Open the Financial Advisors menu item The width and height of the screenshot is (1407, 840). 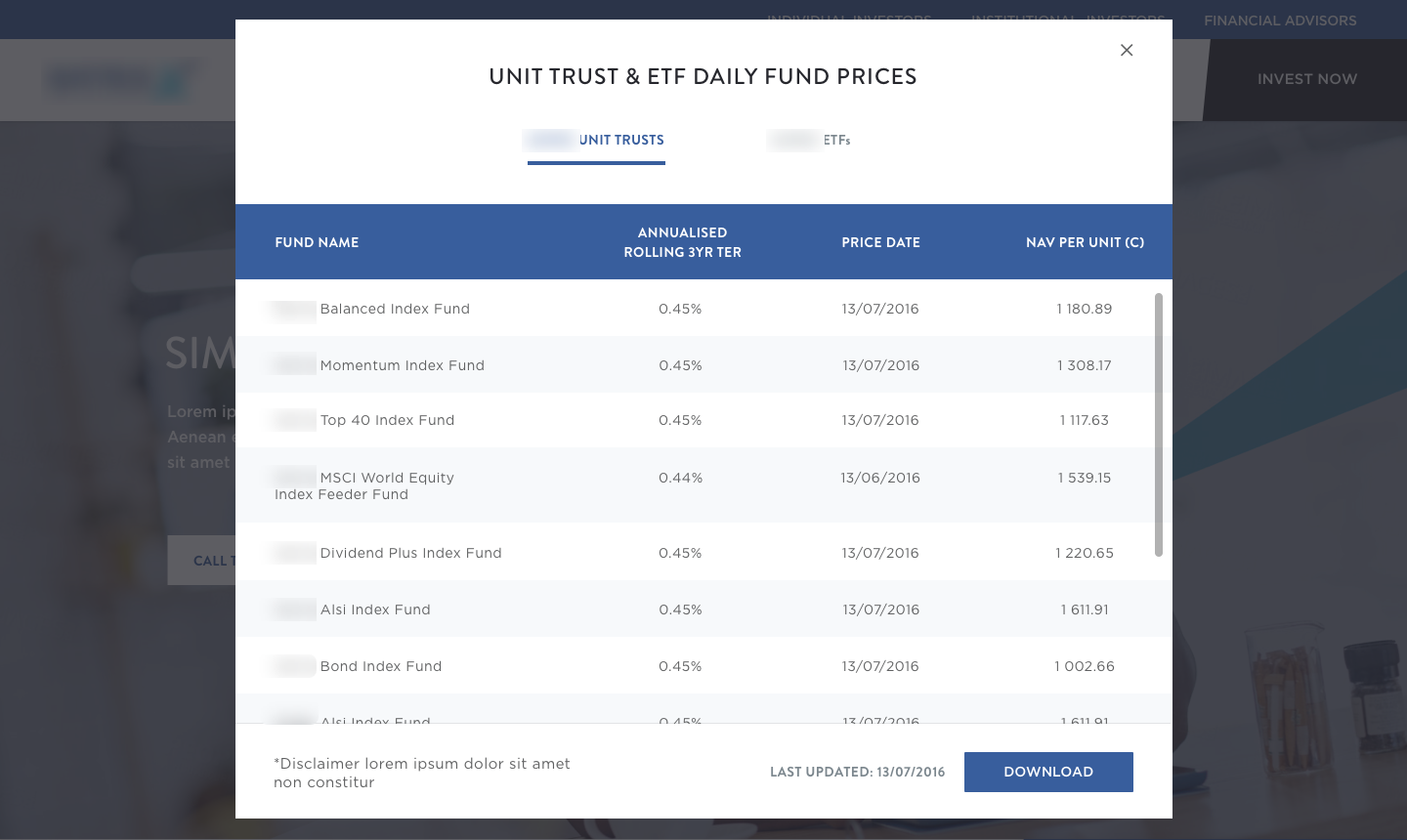click(x=1280, y=21)
